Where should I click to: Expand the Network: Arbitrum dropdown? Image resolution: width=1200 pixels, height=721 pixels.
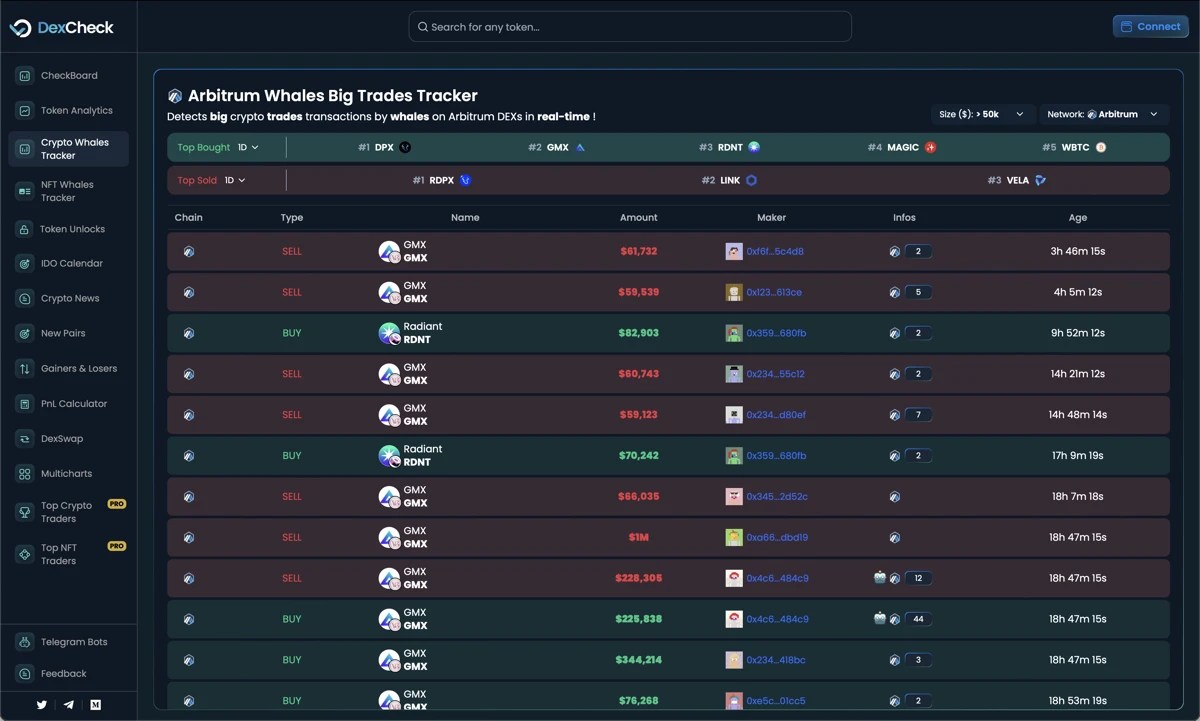tap(1104, 114)
